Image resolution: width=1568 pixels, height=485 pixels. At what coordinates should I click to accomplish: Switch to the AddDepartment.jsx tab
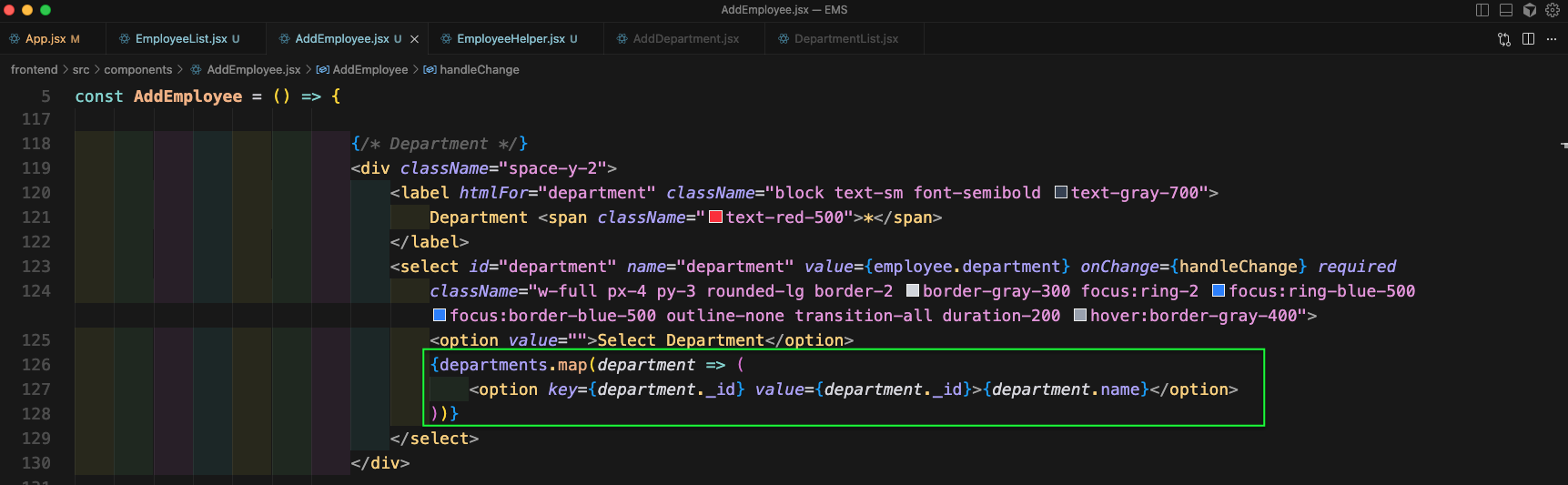(x=685, y=39)
